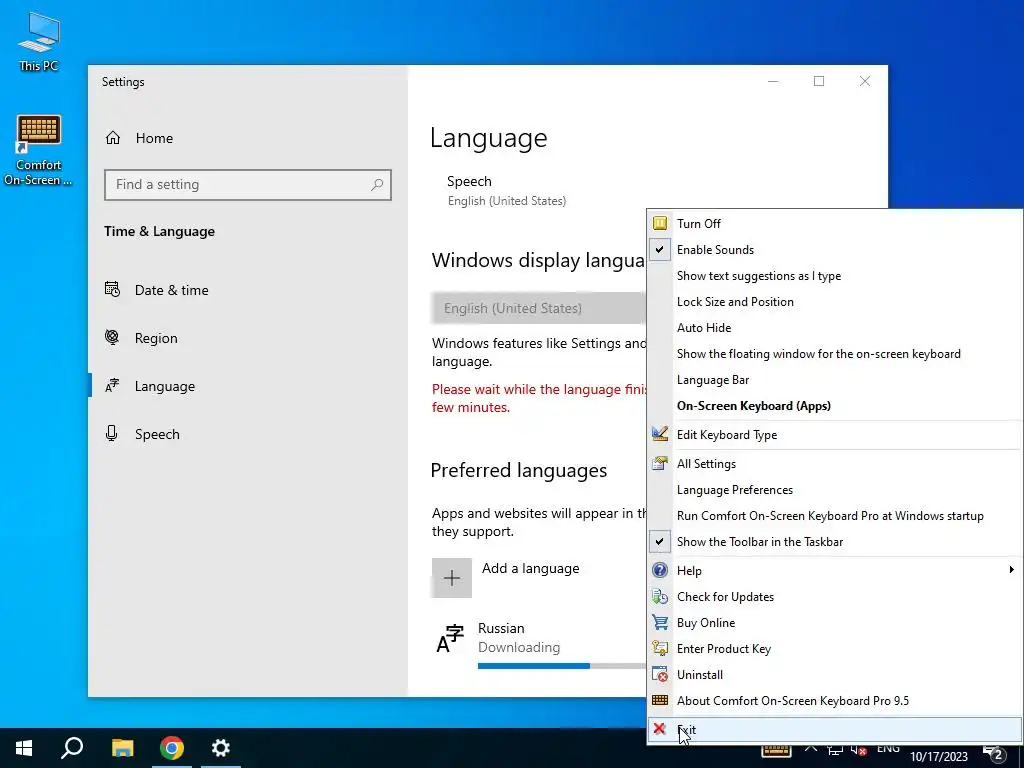Select the Russian language entry
This screenshot has height=768, width=1024.
(x=539, y=647)
